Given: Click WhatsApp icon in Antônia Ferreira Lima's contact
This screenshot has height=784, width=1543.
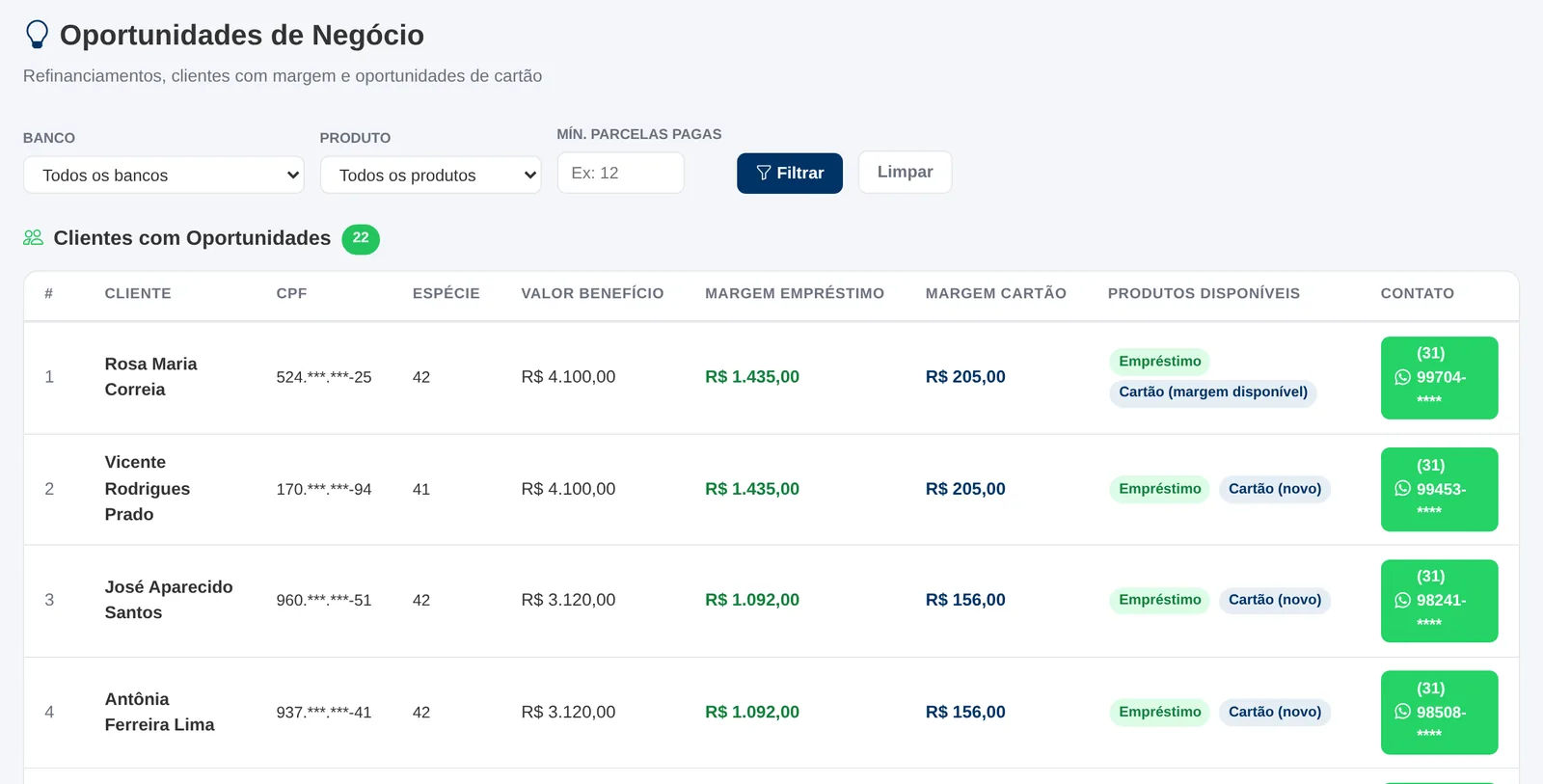Looking at the screenshot, I should point(1403,712).
